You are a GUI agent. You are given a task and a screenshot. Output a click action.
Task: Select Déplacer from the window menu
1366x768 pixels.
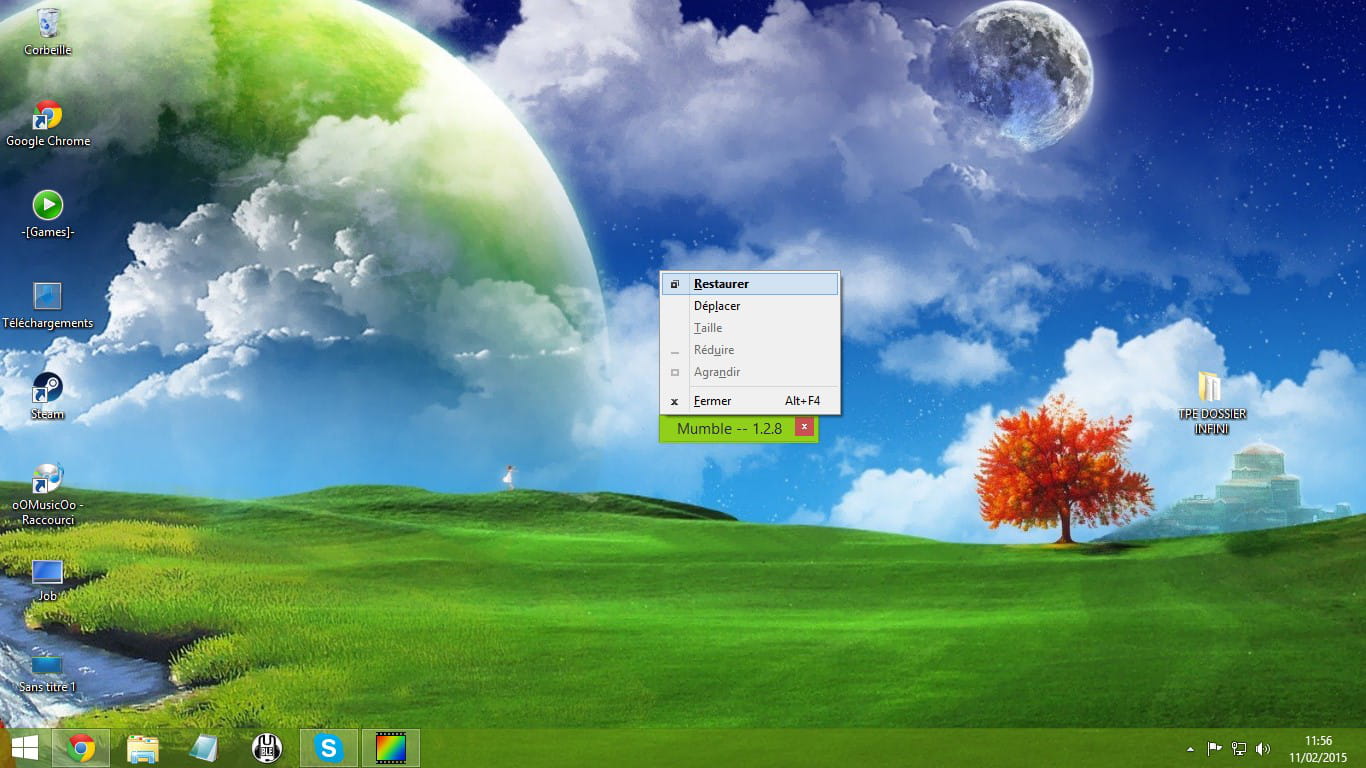[x=717, y=306]
